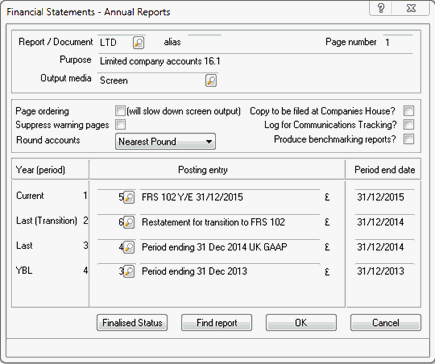Open lookup for Last (Transition) posting entry
435x364 pixels.
point(129,222)
